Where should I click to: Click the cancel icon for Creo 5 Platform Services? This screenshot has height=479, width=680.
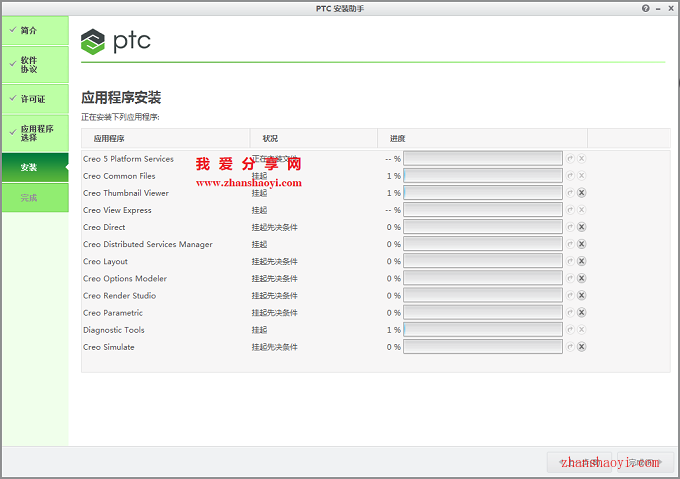pyautogui.click(x=582, y=159)
